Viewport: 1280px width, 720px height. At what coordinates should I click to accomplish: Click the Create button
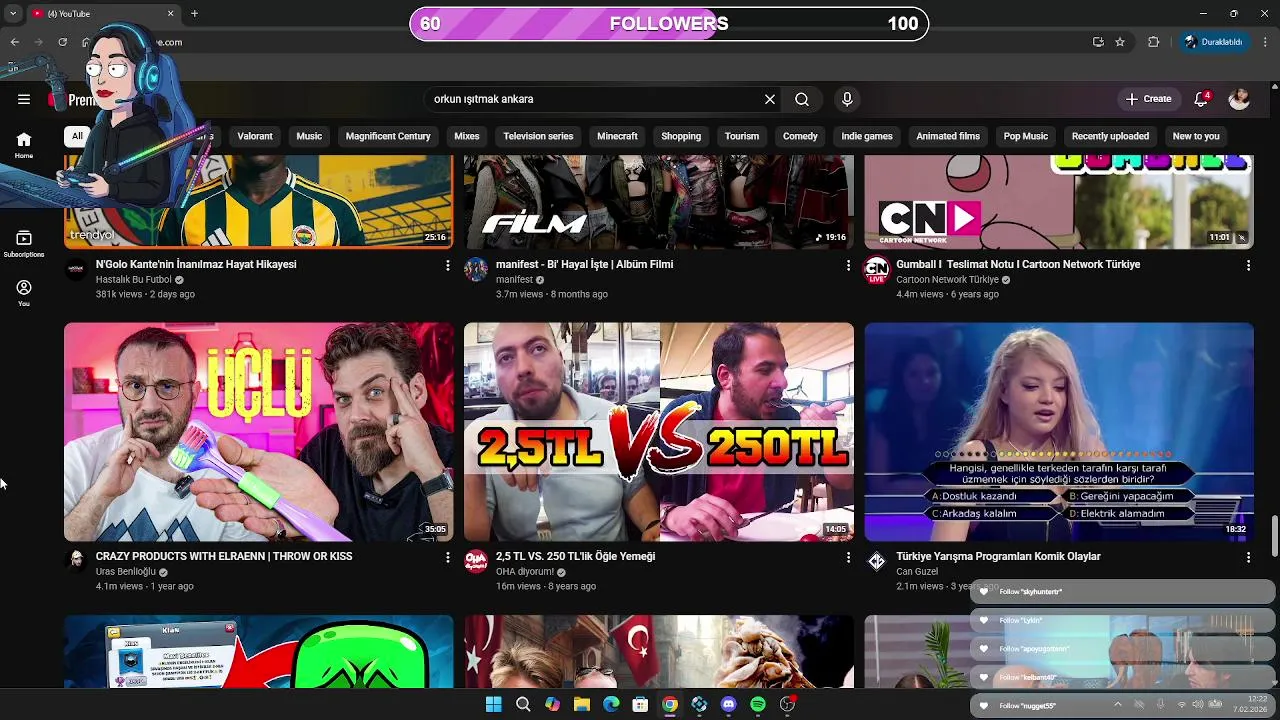[x=1147, y=99]
